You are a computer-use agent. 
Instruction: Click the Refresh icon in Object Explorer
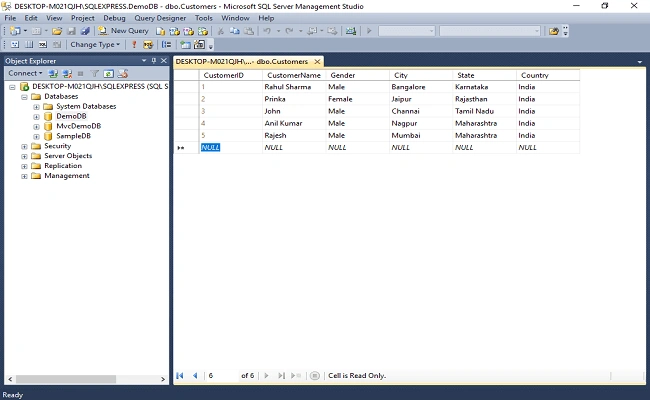[109, 74]
